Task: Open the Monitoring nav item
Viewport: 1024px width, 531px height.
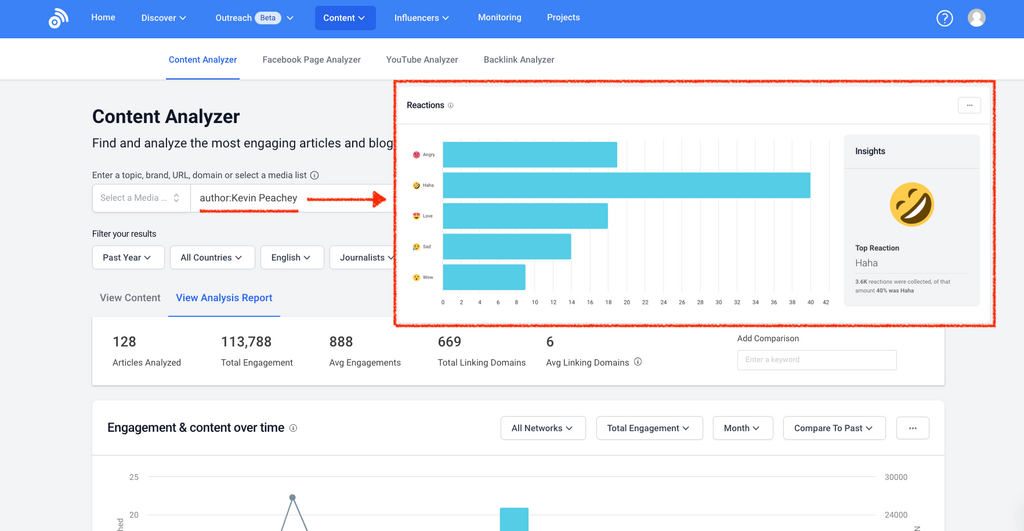Action: (499, 18)
